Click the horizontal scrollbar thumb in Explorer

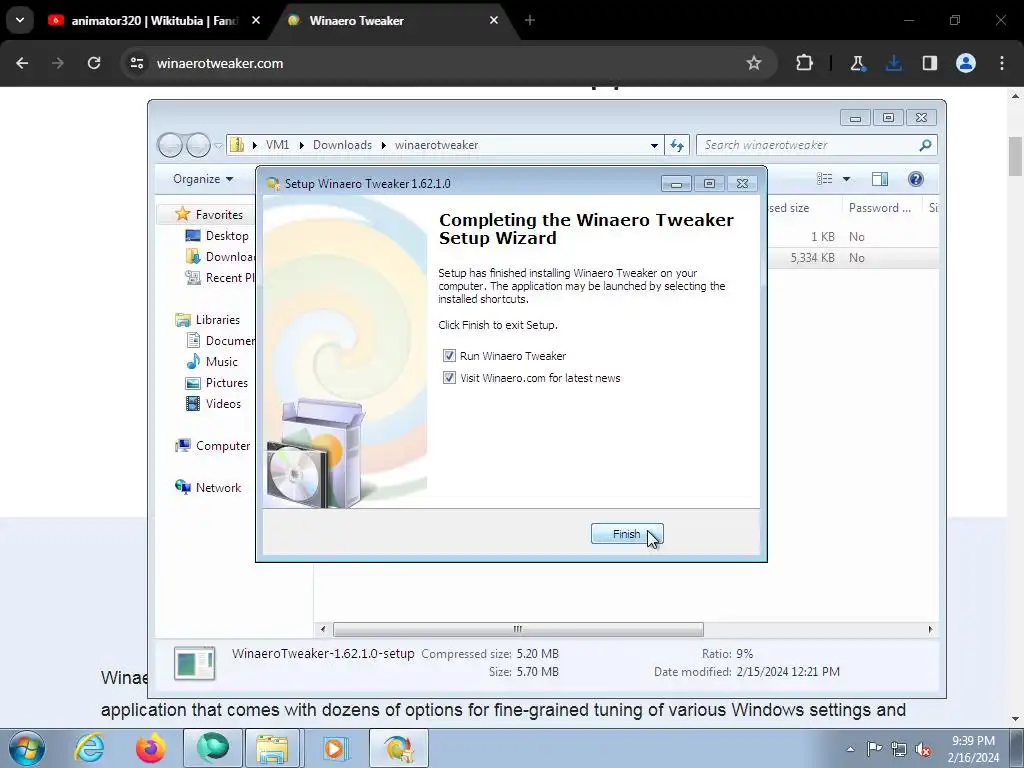tap(518, 629)
